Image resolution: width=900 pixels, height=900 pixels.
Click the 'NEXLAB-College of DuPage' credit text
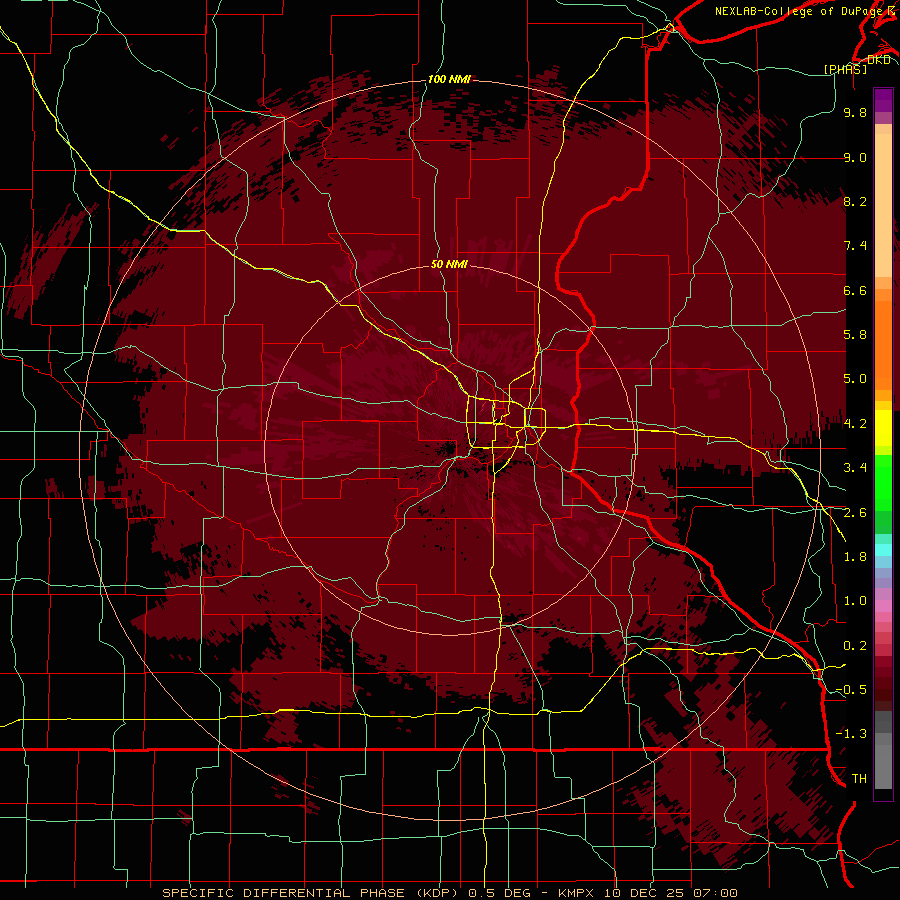[x=798, y=11]
